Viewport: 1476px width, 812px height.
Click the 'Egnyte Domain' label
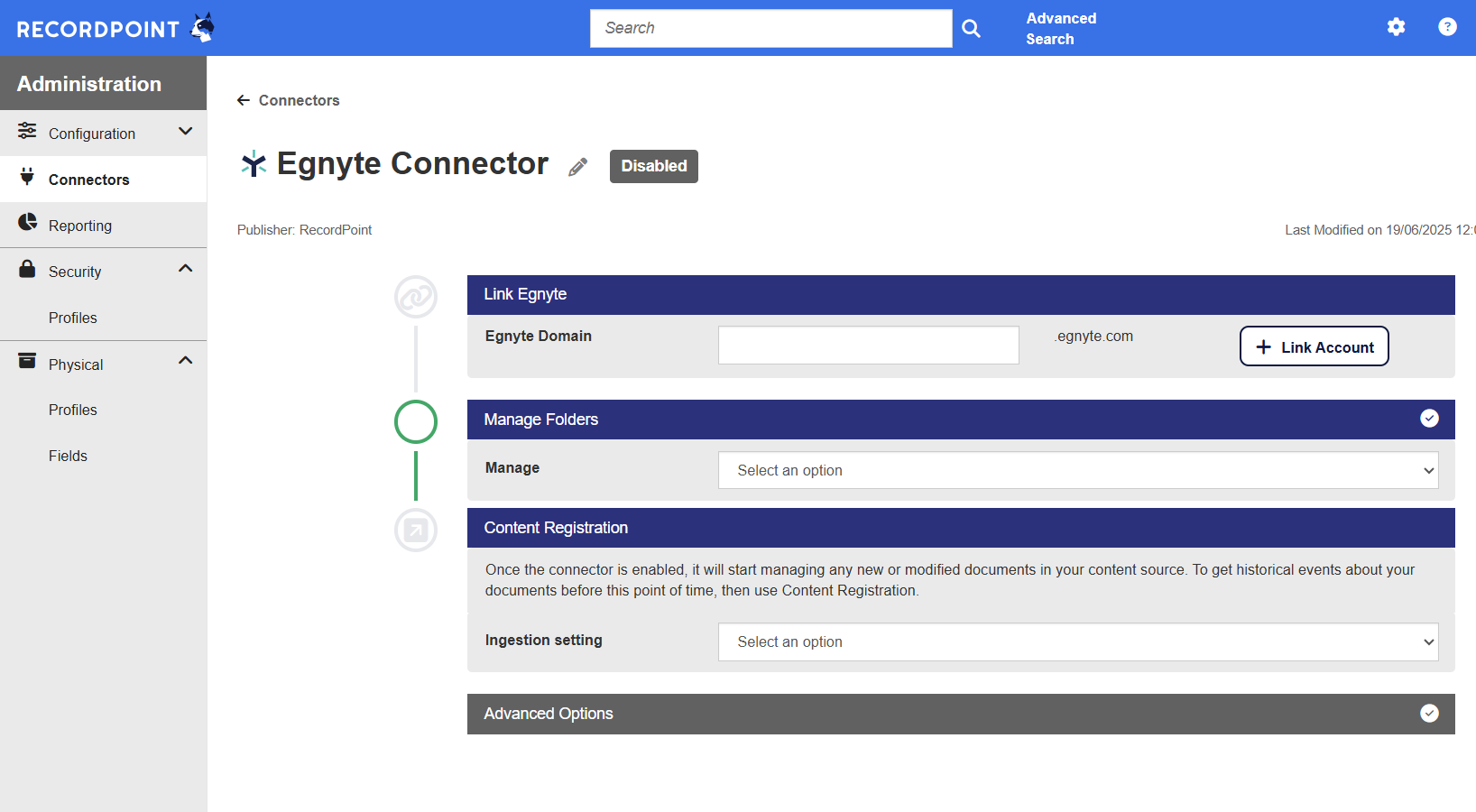pos(538,336)
